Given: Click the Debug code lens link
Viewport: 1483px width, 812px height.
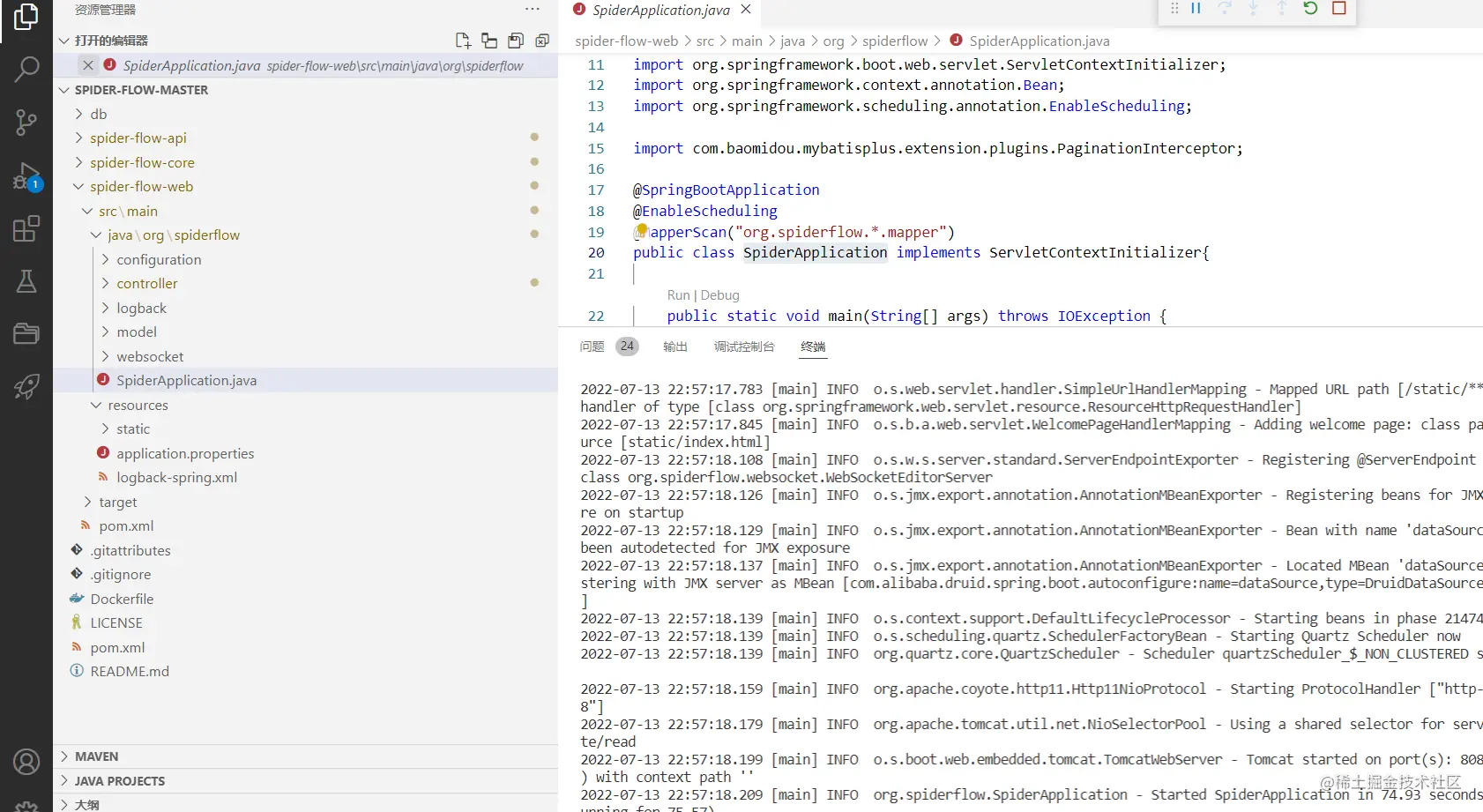Looking at the screenshot, I should coord(719,295).
